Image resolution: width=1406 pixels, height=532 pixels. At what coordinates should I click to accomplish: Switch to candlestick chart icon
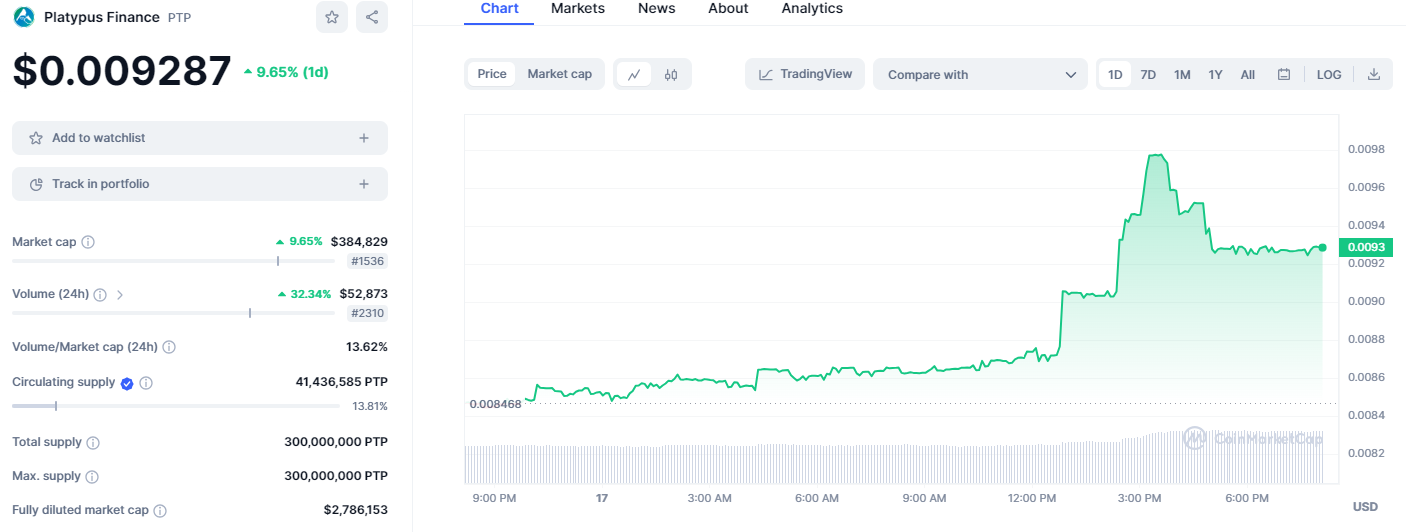671,74
